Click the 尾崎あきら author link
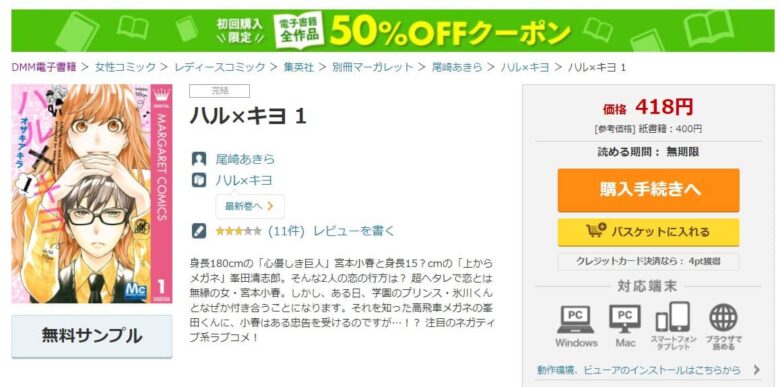 [245, 160]
